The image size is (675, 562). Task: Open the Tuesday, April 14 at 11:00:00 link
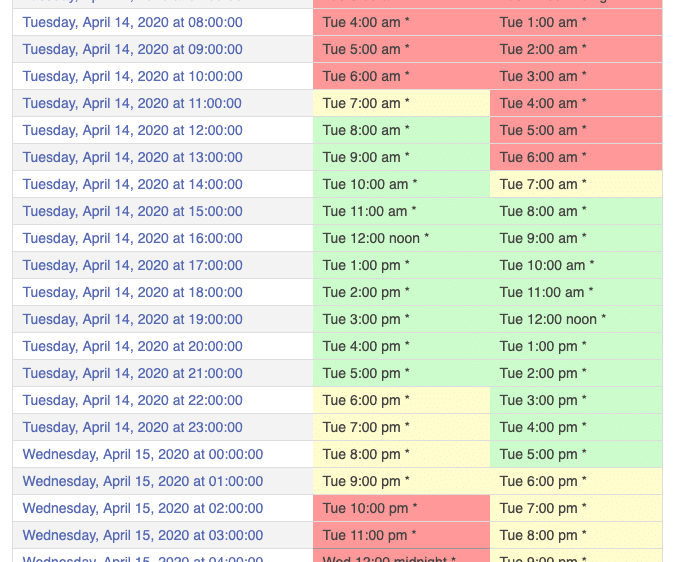[x=132, y=103]
